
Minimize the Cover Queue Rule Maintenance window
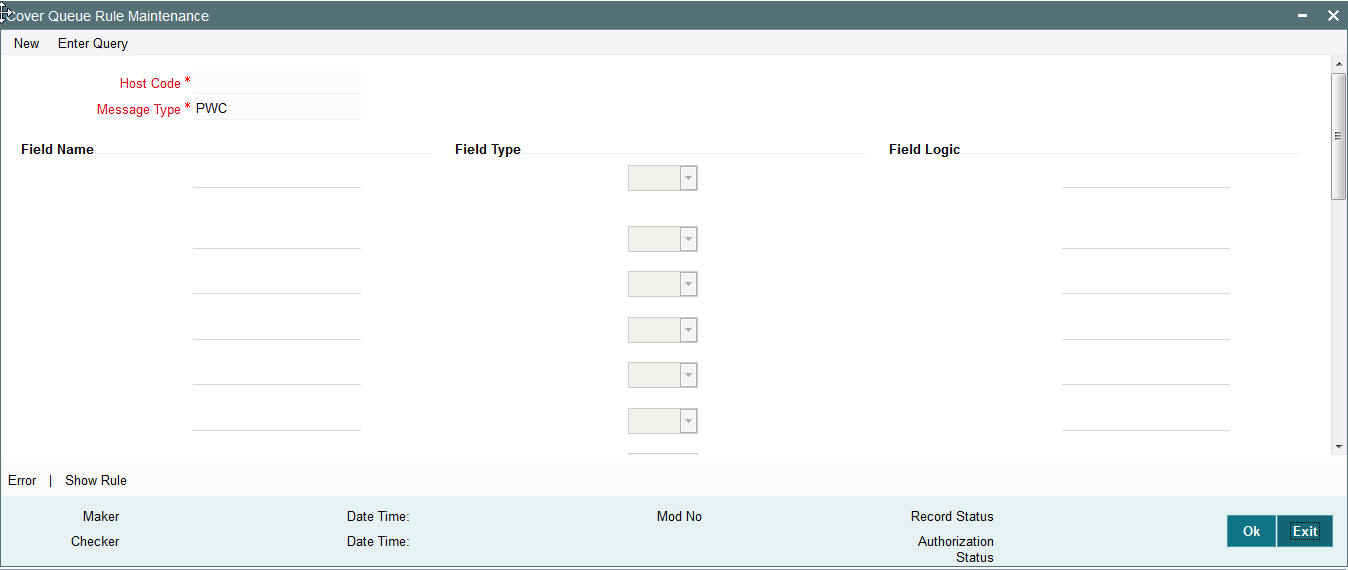click(x=1302, y=16)
